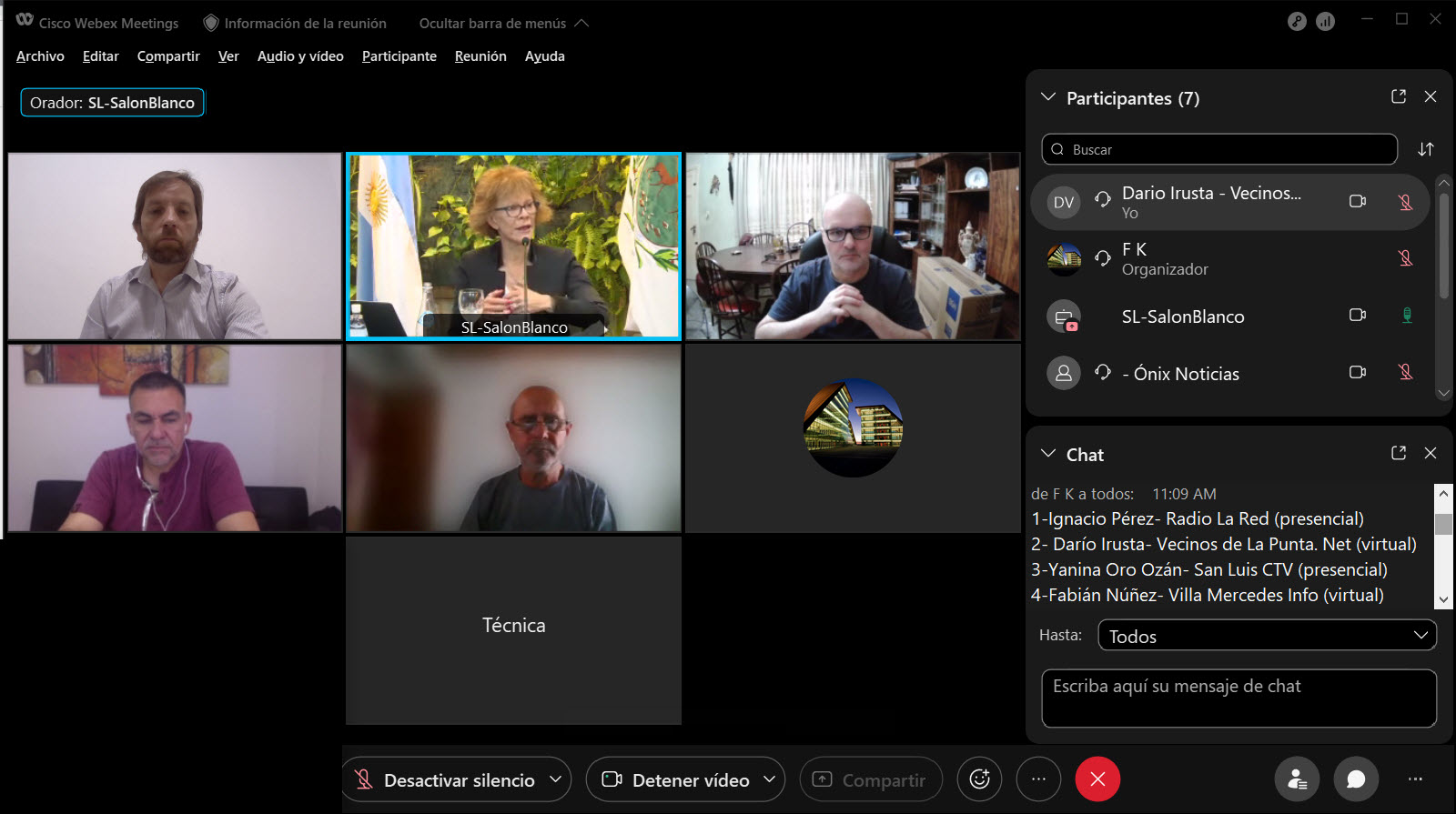This screenshot has height=814, width=1456.
Task: Collapse the Chat panel
Action: pos(1048,454)
